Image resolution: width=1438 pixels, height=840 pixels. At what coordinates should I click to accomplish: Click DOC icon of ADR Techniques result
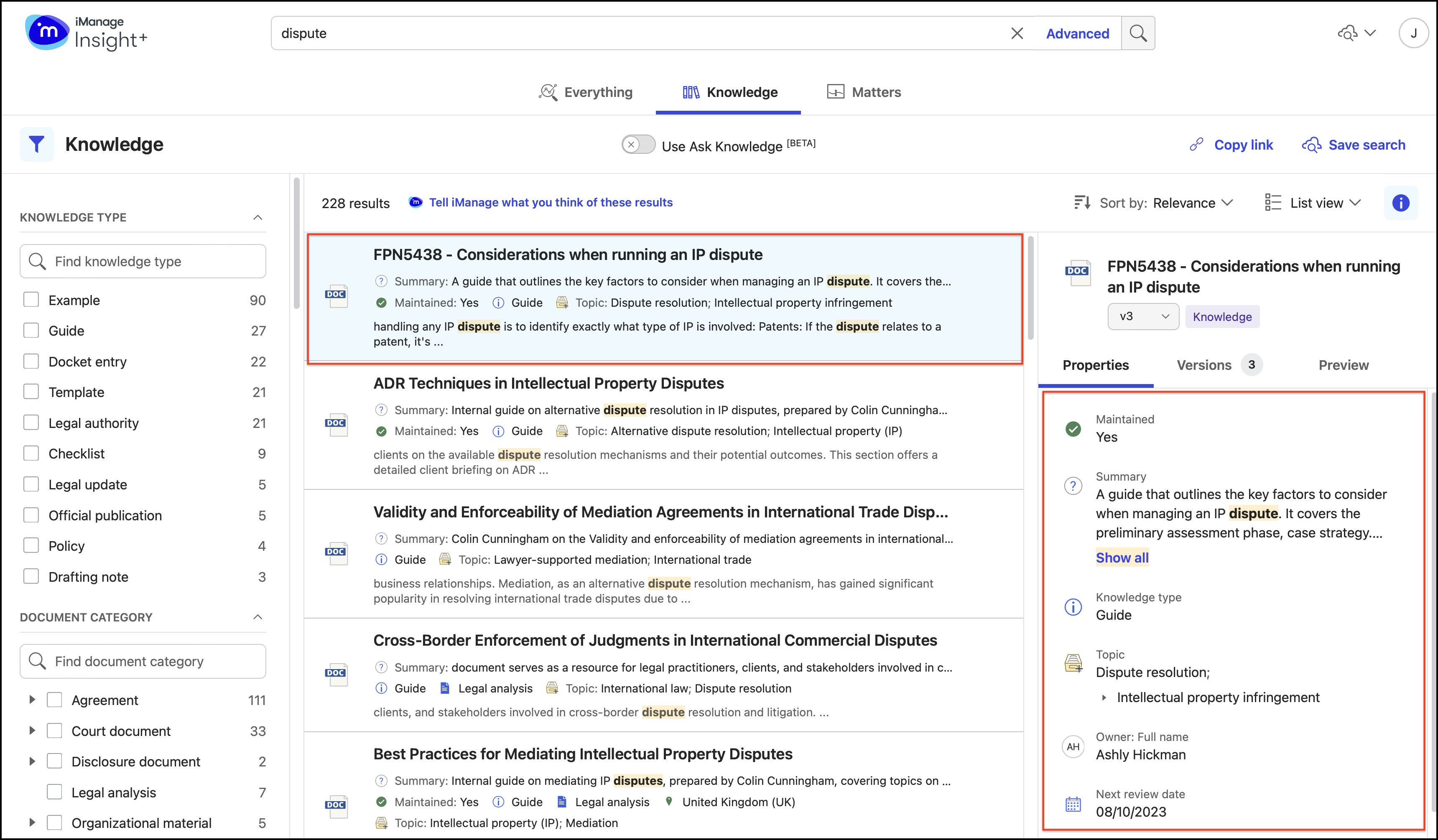click(x=336, y=424)
